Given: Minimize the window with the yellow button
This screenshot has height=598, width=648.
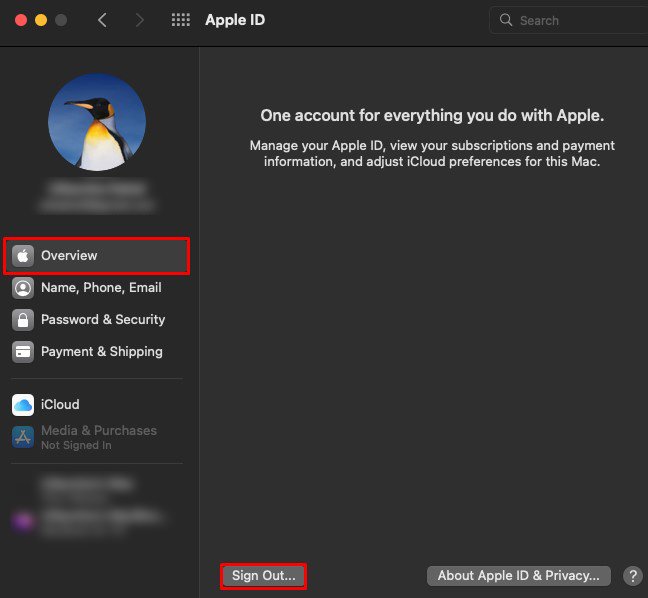Looking at the screenshot, I should (x=41, y=20).
